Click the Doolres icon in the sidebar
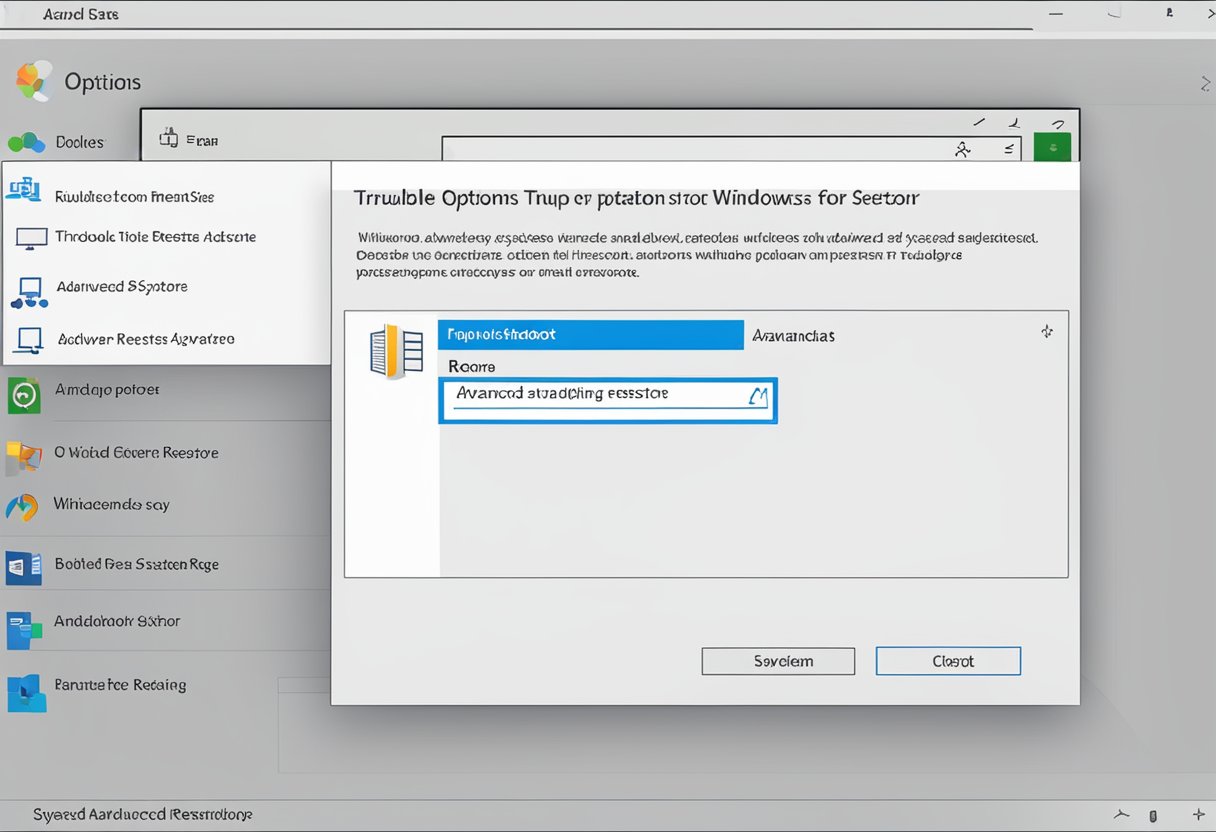 (26, 143)
